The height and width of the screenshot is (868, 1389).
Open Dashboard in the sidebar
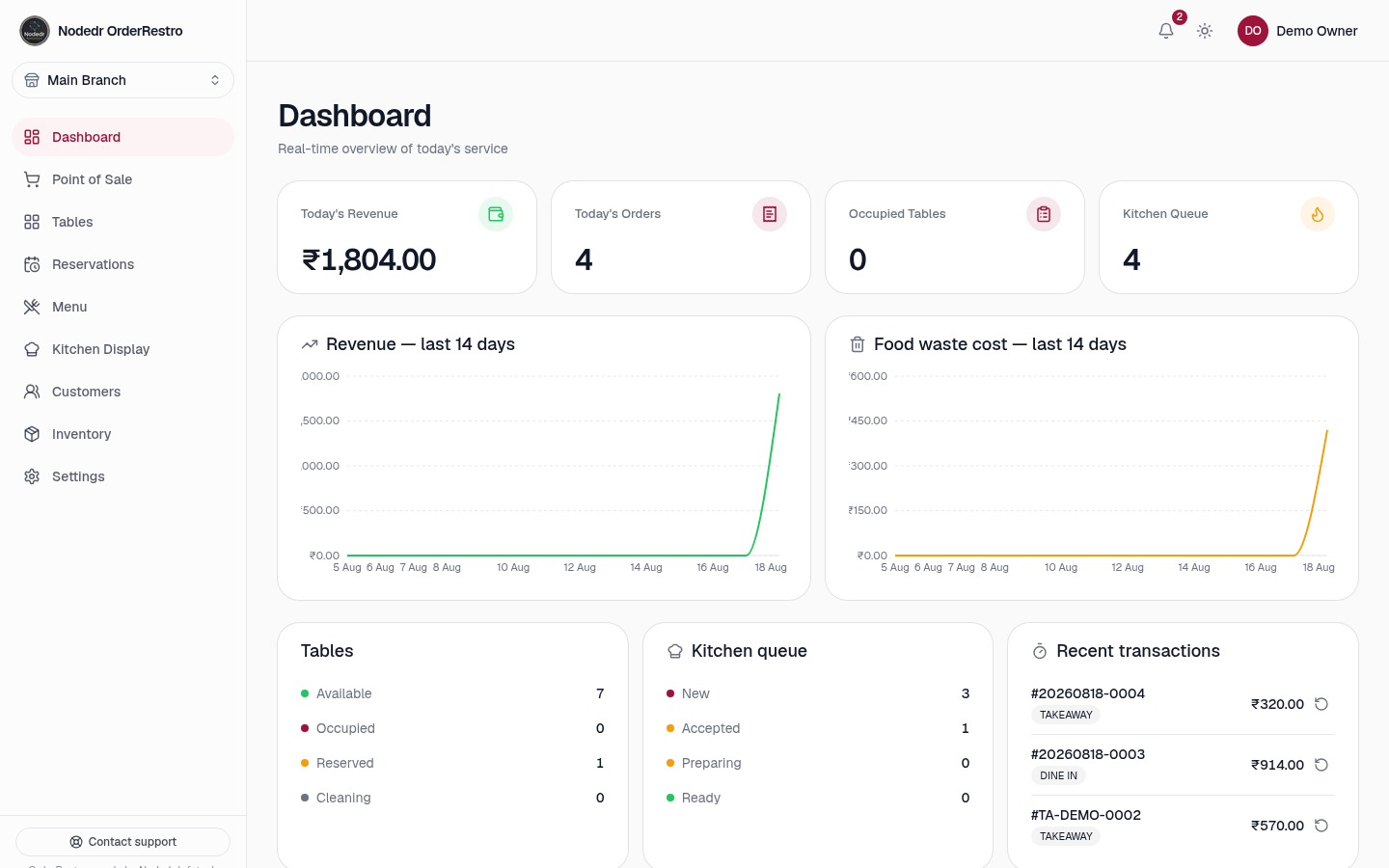point(123,137)
